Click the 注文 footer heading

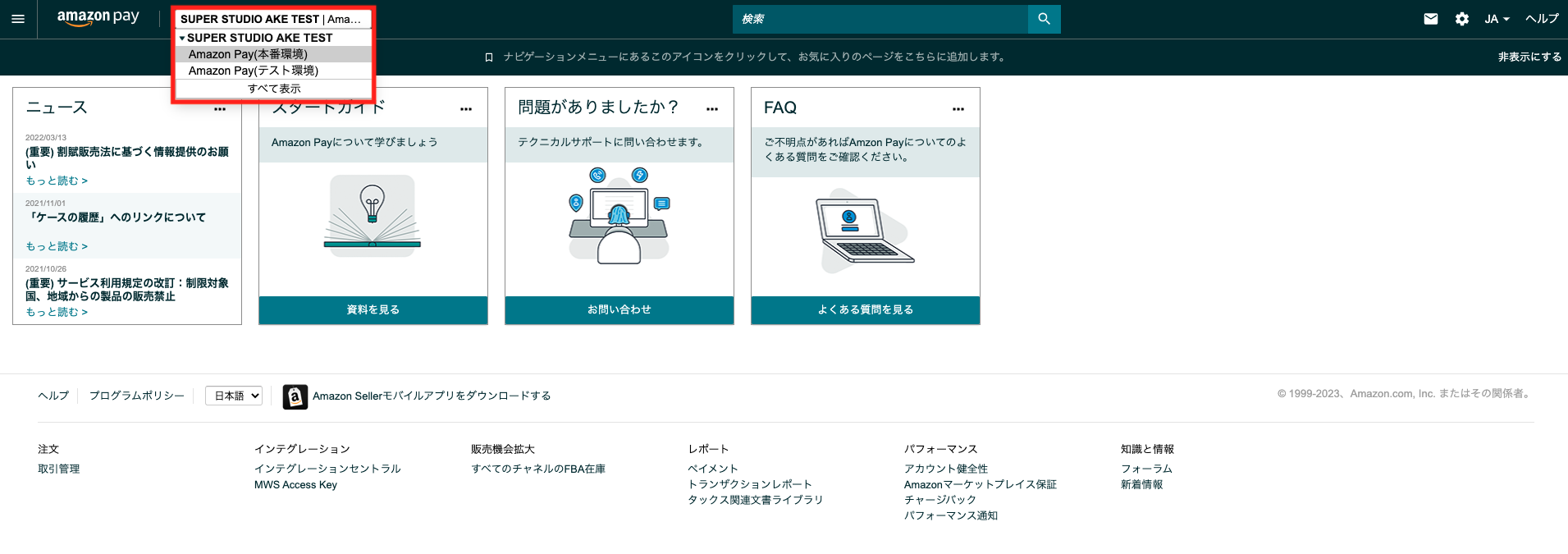point(48,449)
